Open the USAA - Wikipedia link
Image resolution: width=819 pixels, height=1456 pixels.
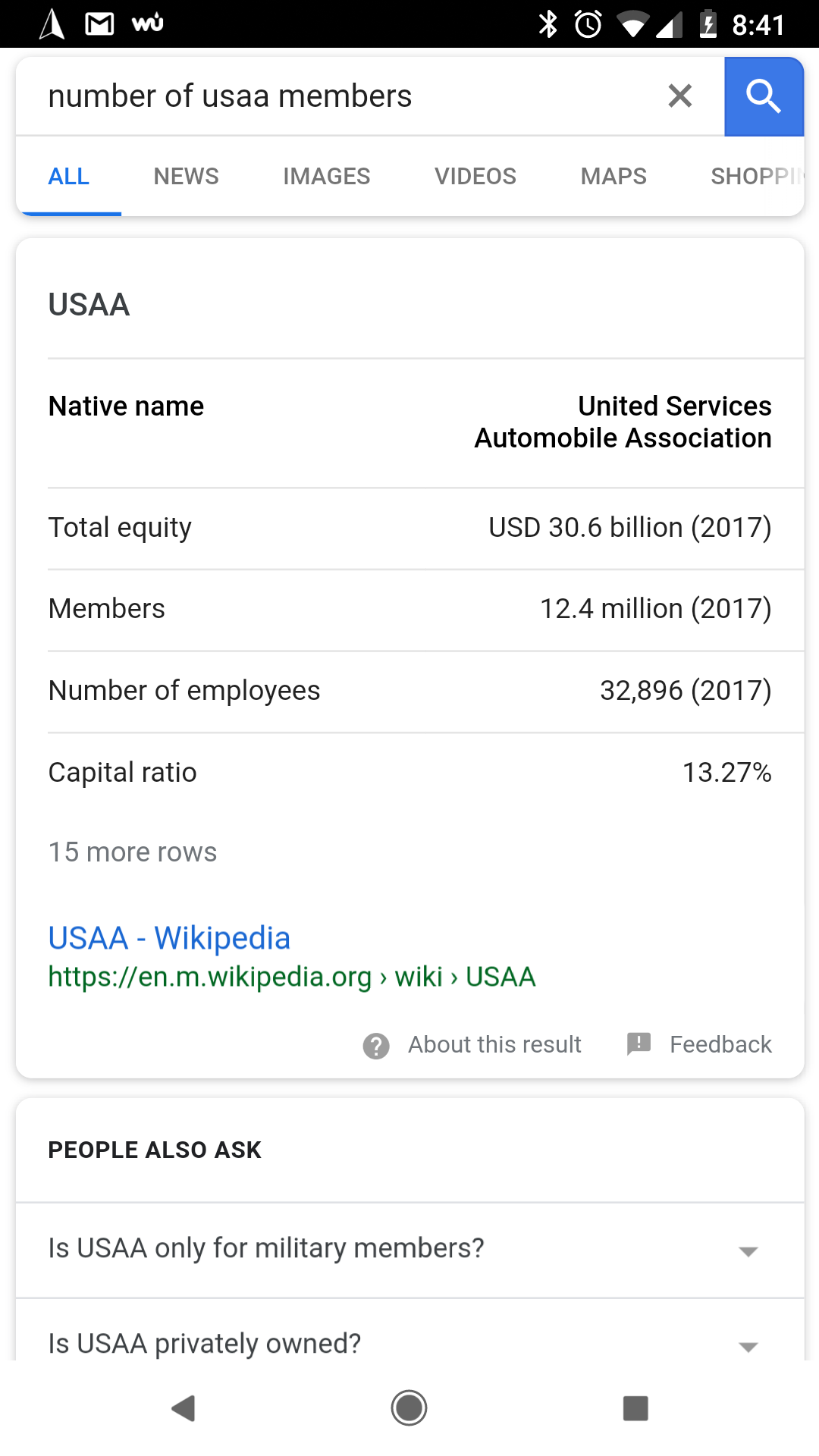[x=169, y=938]
